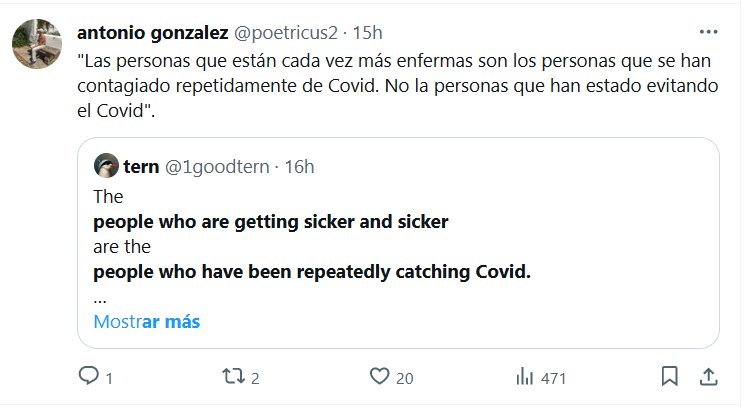Click the 16h timestamp on quoted tweet
746x408 pixels.
[299, 166]
